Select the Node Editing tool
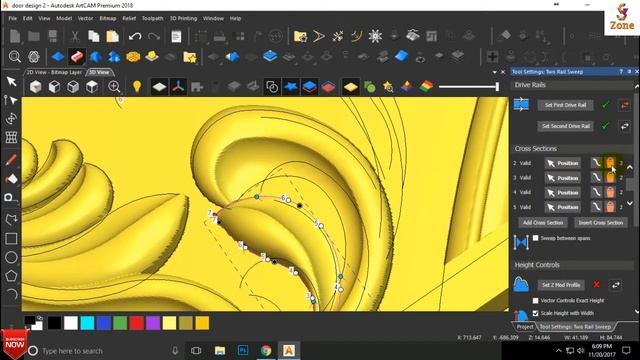This screenshot has width=640, height=360. [11, 100]
